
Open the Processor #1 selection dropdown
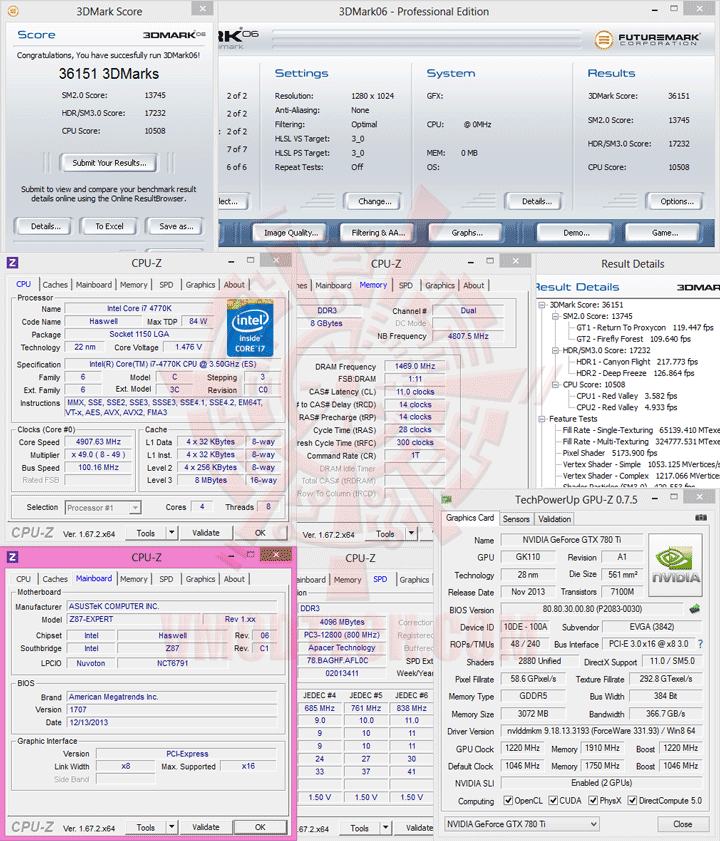(x=103, y=507)
